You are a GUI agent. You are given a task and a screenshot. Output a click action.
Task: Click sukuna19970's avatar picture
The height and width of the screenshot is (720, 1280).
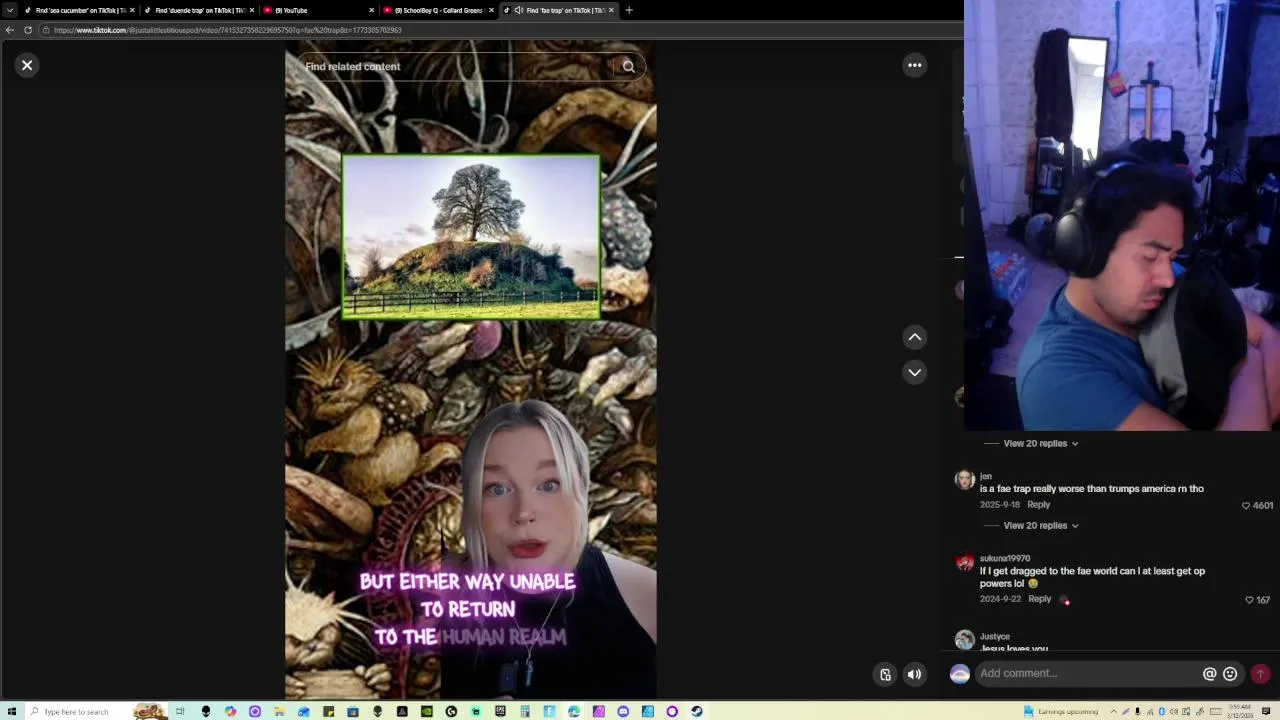[x=964, y=562]
